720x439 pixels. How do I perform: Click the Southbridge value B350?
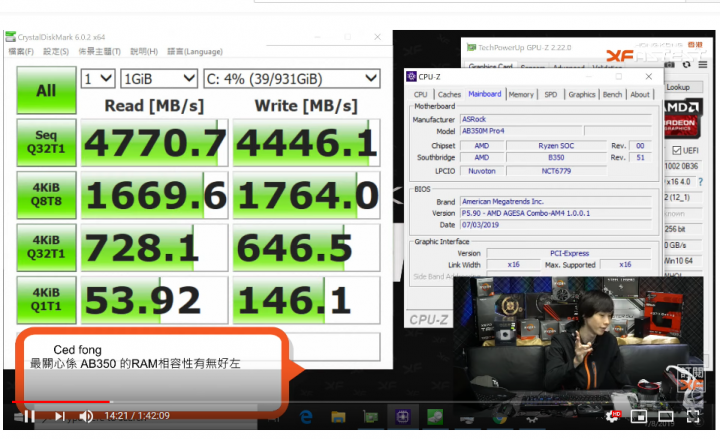coord(556,158)
